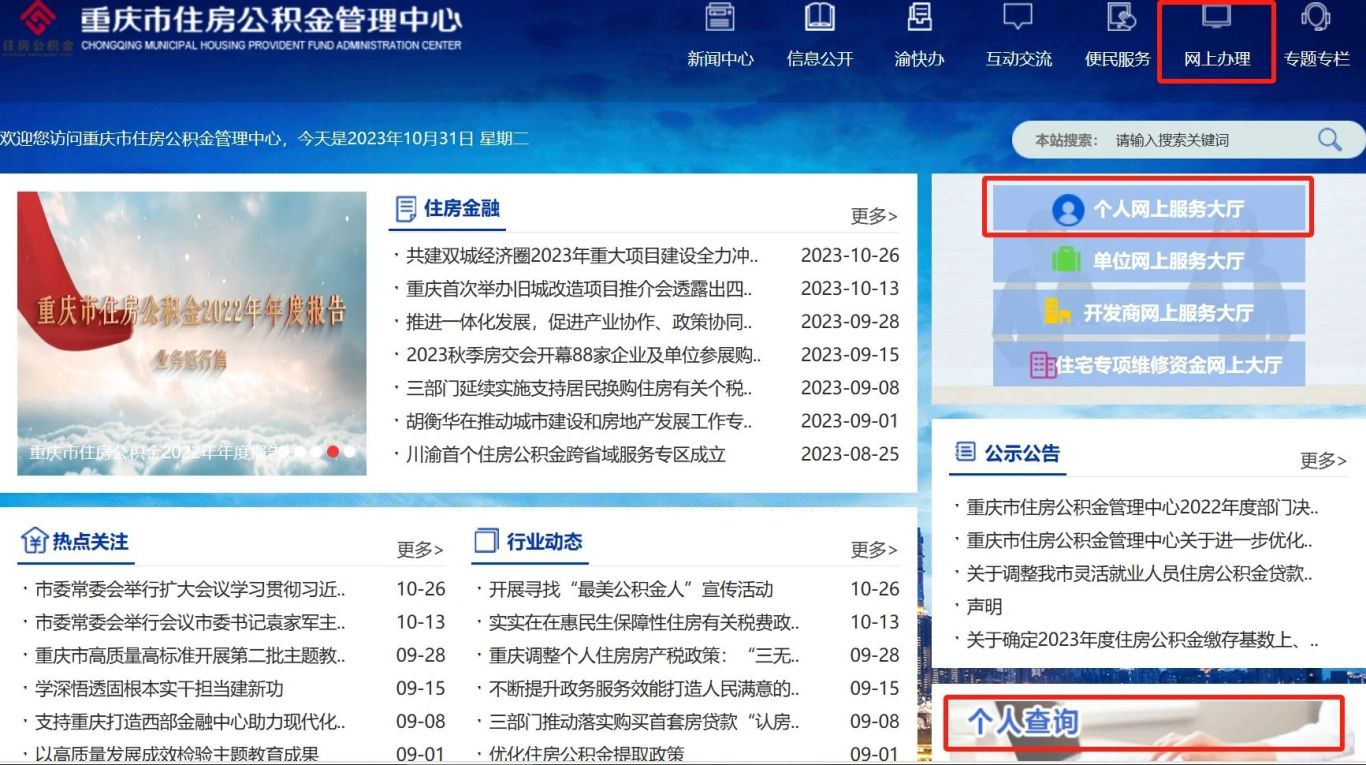Open 重庆调整个人住房房产税政策 article
This screenshot has width=1366, height=765.
(644, 656)
